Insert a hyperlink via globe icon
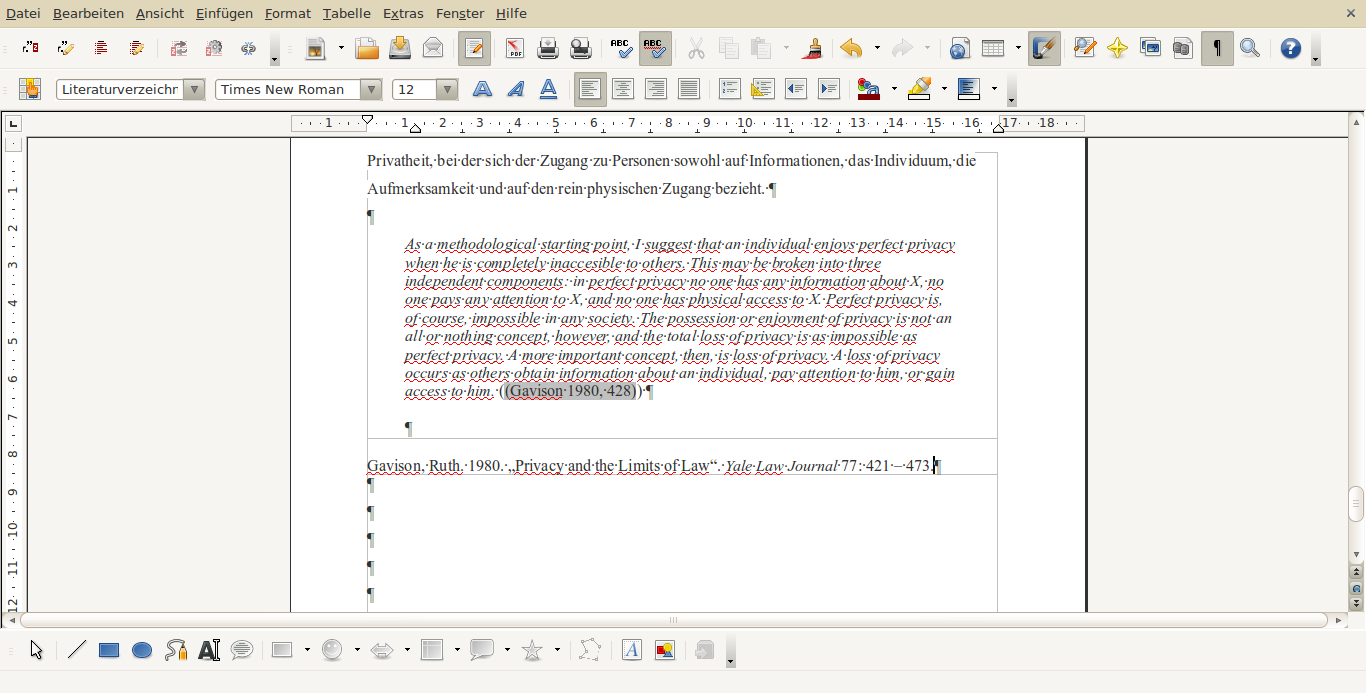This screenshot has height=693, width=1366. click(960, 48)
